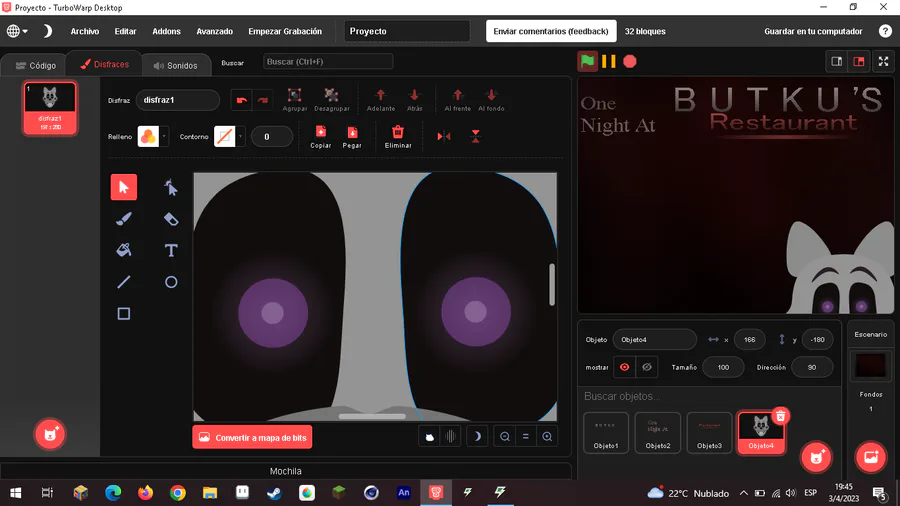Switch to the Sonidos tab
The height and width of the screenshot is (506, 900).
tap(176, 65)
